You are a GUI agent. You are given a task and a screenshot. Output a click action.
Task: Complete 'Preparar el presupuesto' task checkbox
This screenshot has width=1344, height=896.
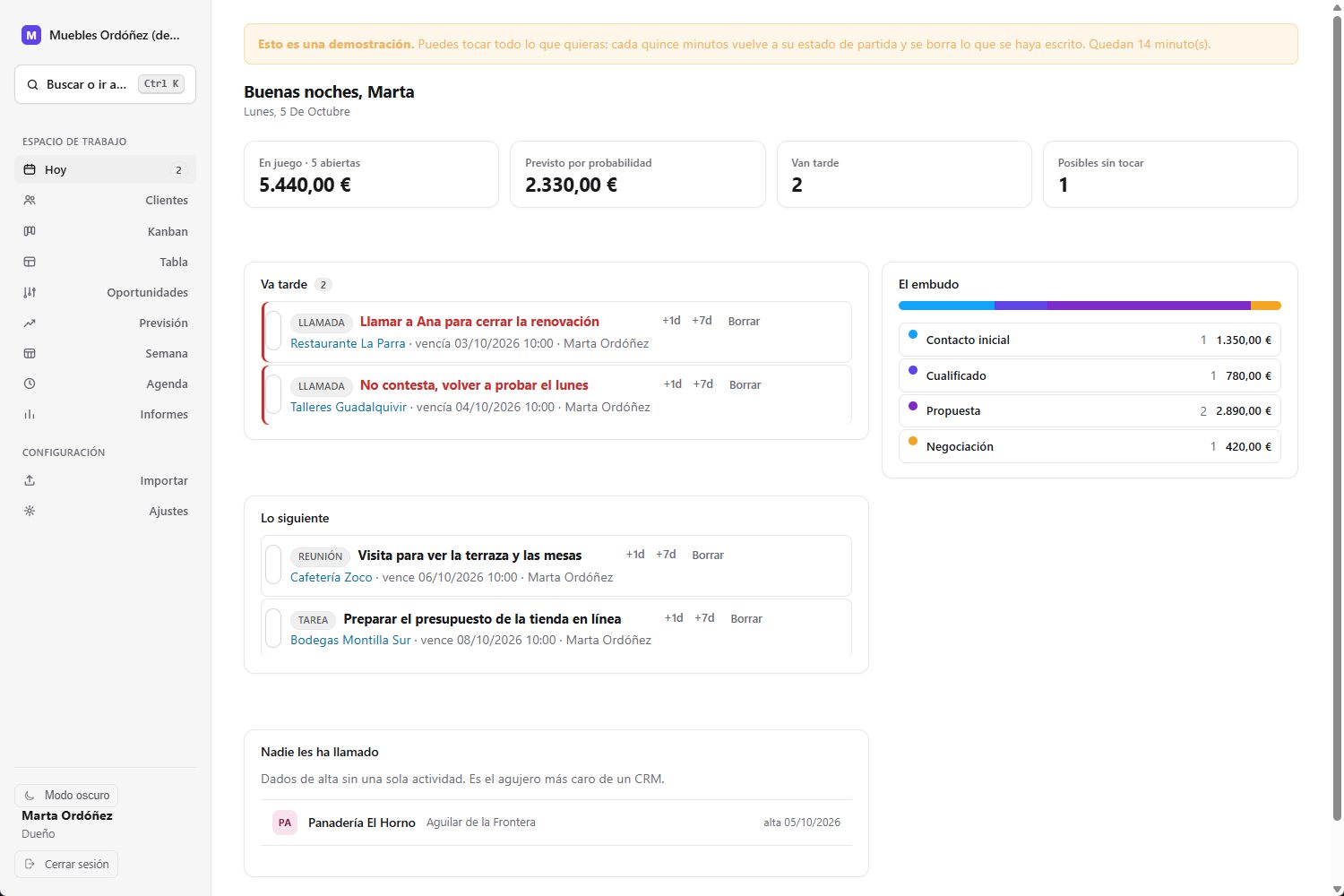pos(274,629)
